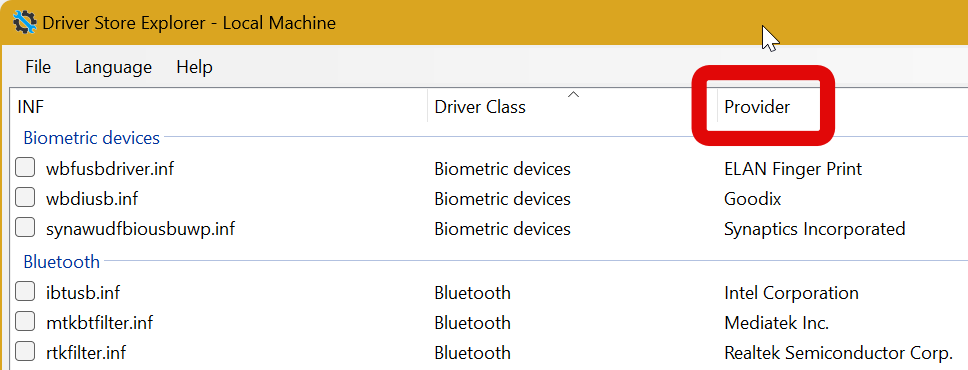The height and width of the screenshot is (370, 968).
Task: Enable the synawudfbiousbuwp.inf checkbox
Action: point(25,228)
